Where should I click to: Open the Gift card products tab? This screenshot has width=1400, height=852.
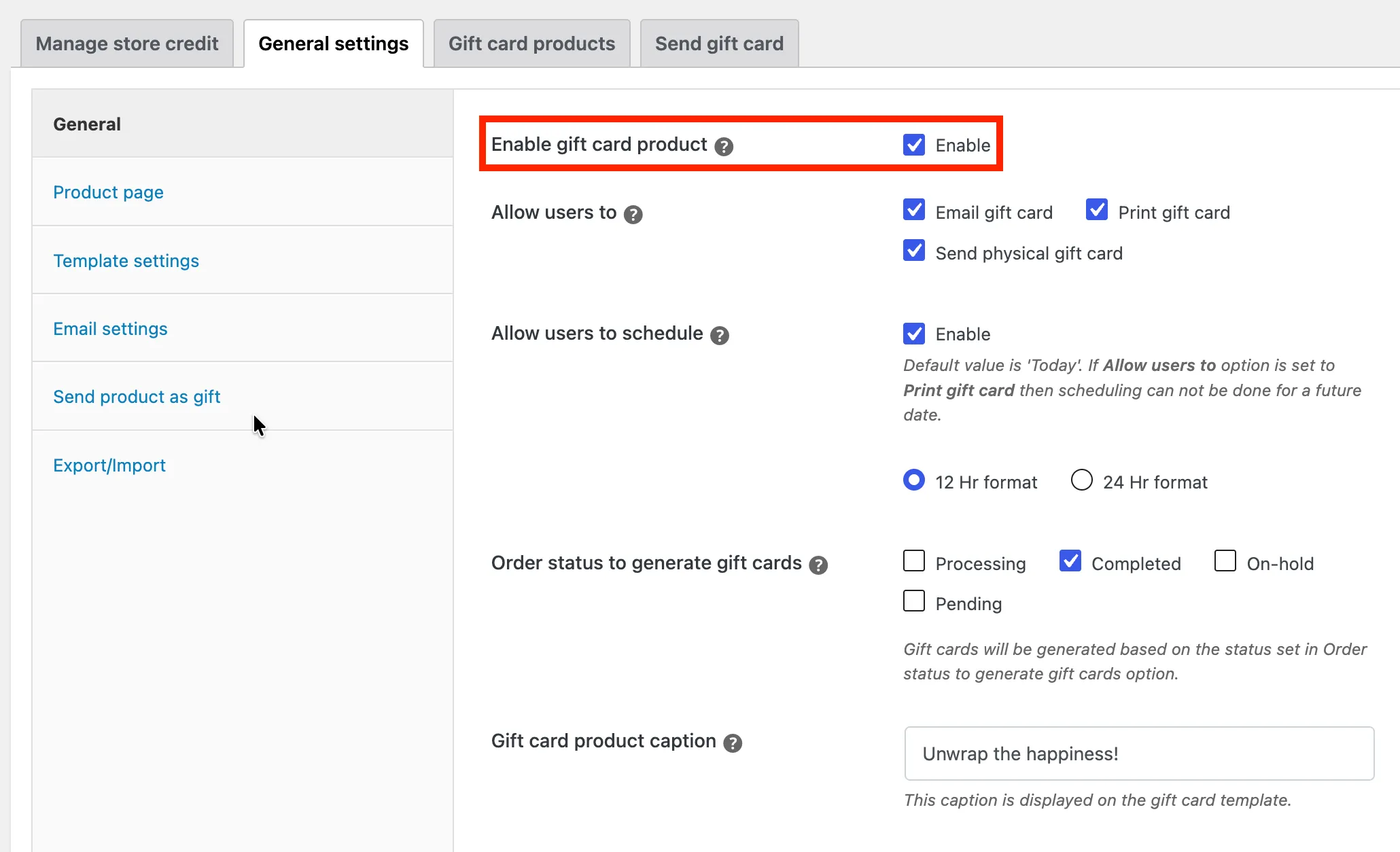click(531, 43)
